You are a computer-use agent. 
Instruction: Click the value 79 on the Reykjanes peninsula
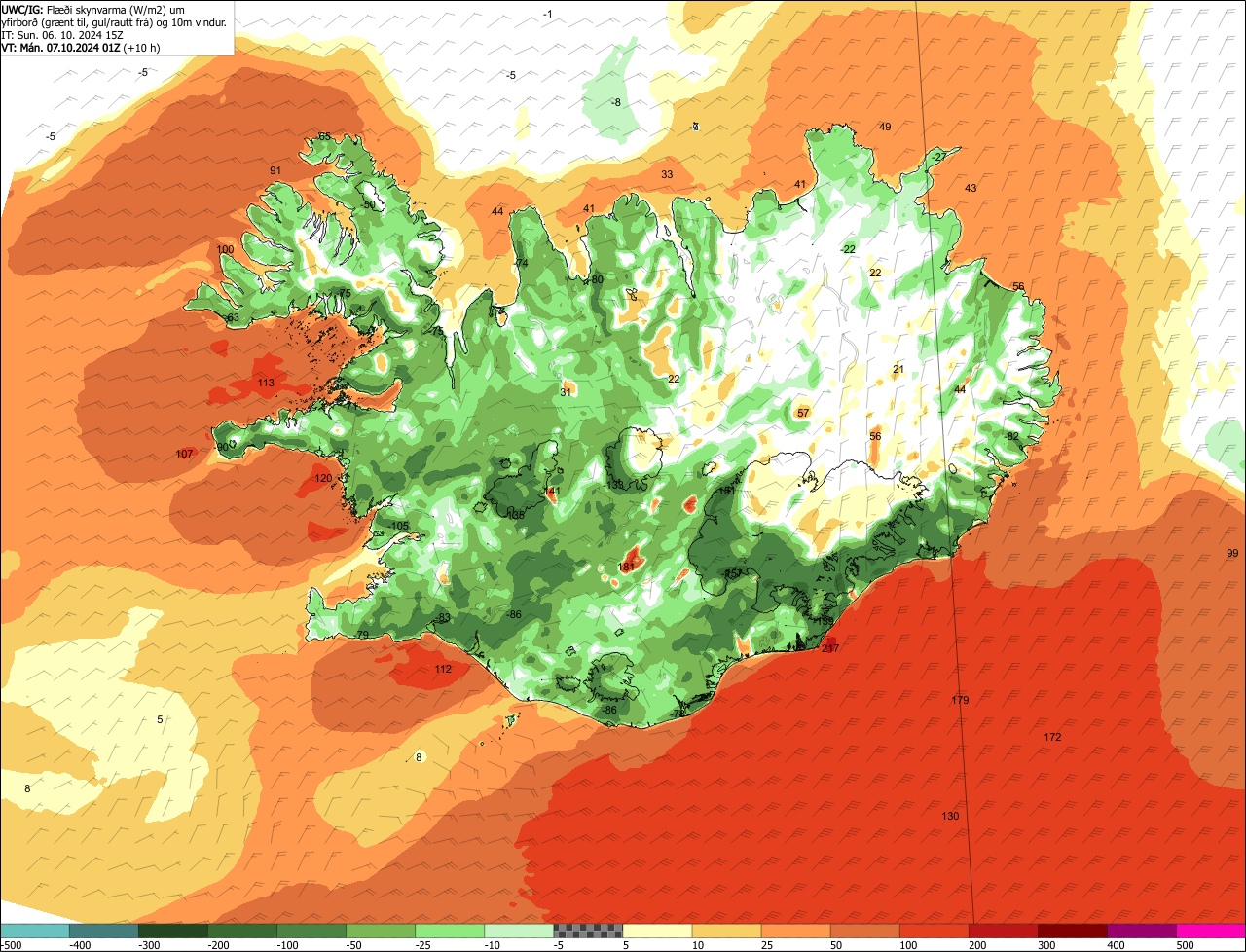pos(363,635)
